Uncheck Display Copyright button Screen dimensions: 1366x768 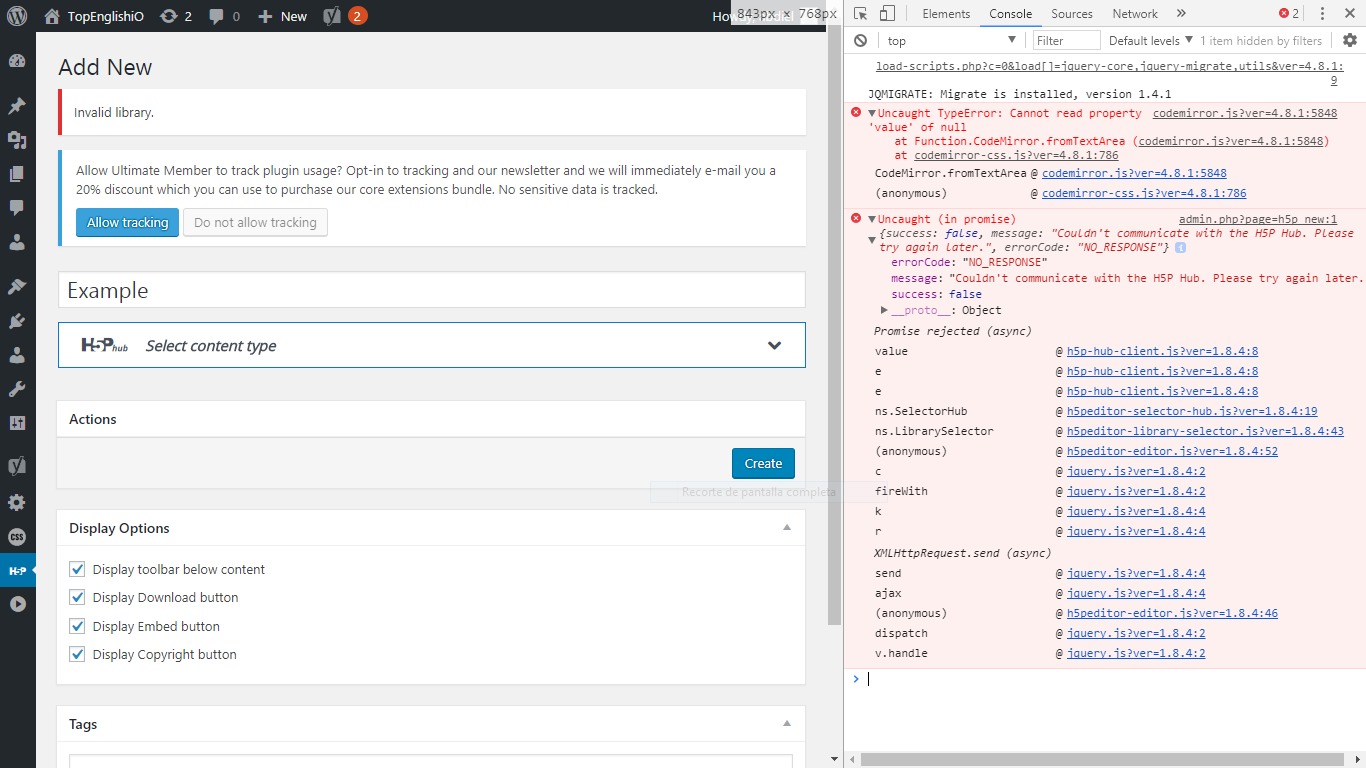point(77,654)
